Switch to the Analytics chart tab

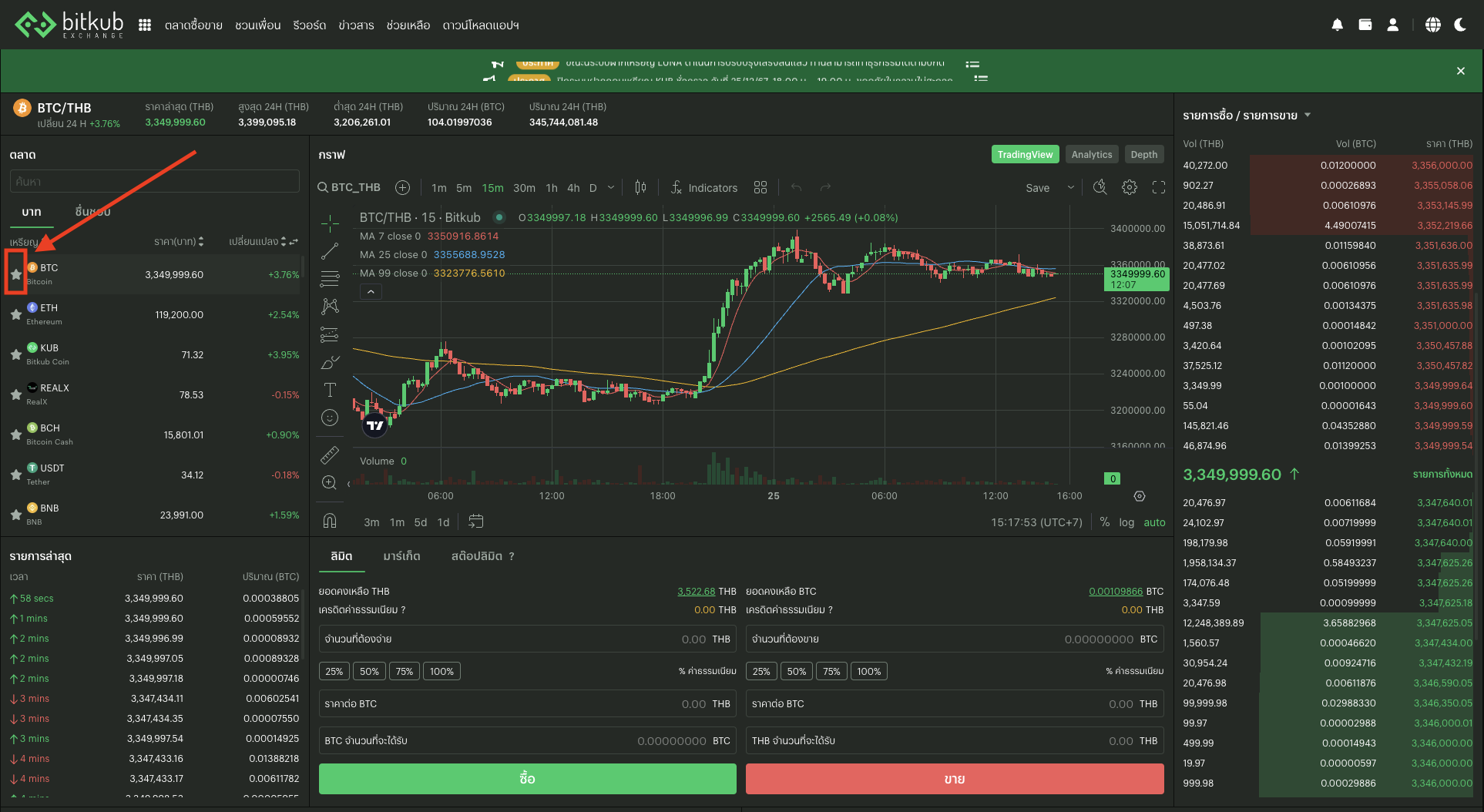point(1092,154)
